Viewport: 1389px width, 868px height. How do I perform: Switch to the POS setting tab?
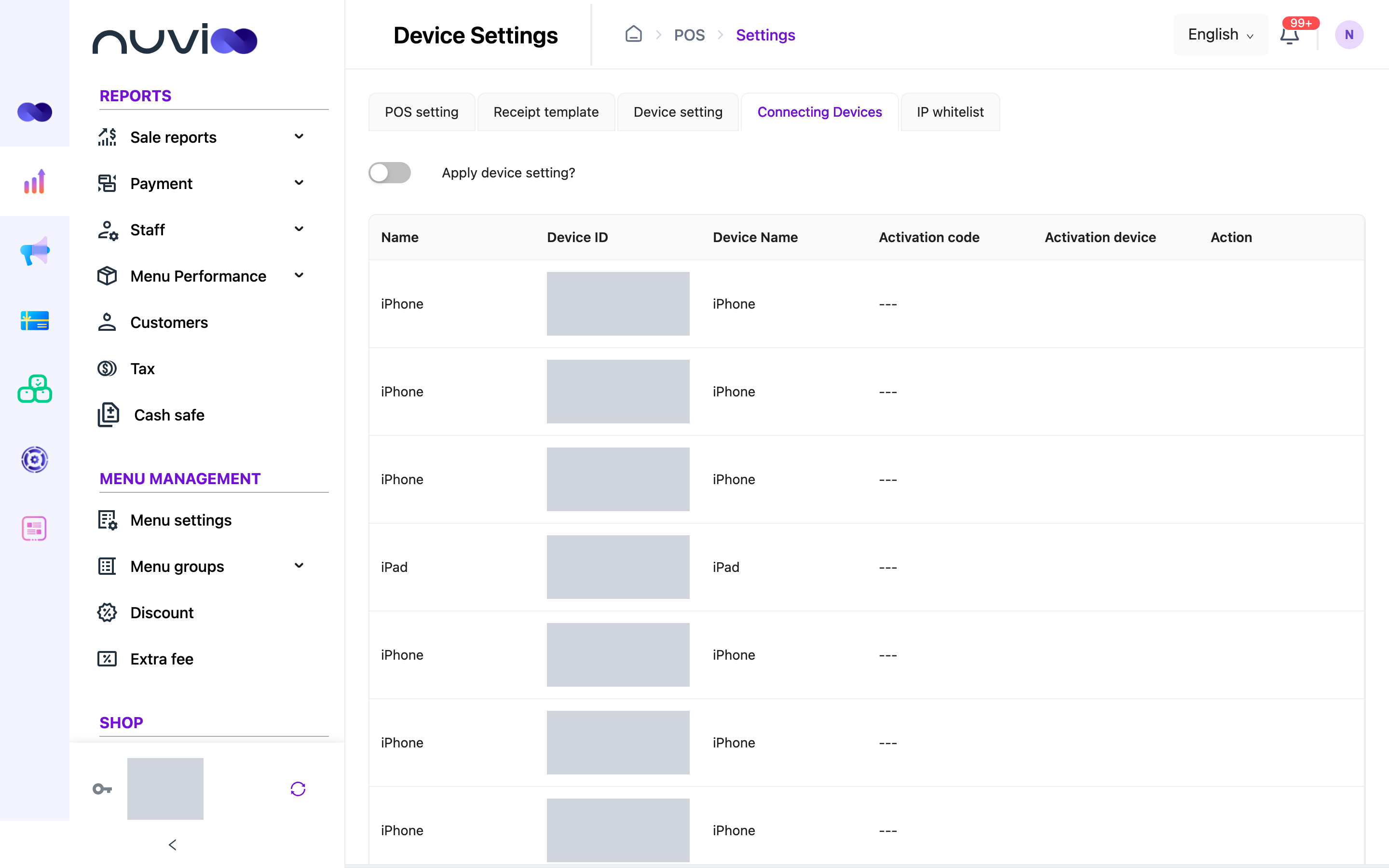422,112
